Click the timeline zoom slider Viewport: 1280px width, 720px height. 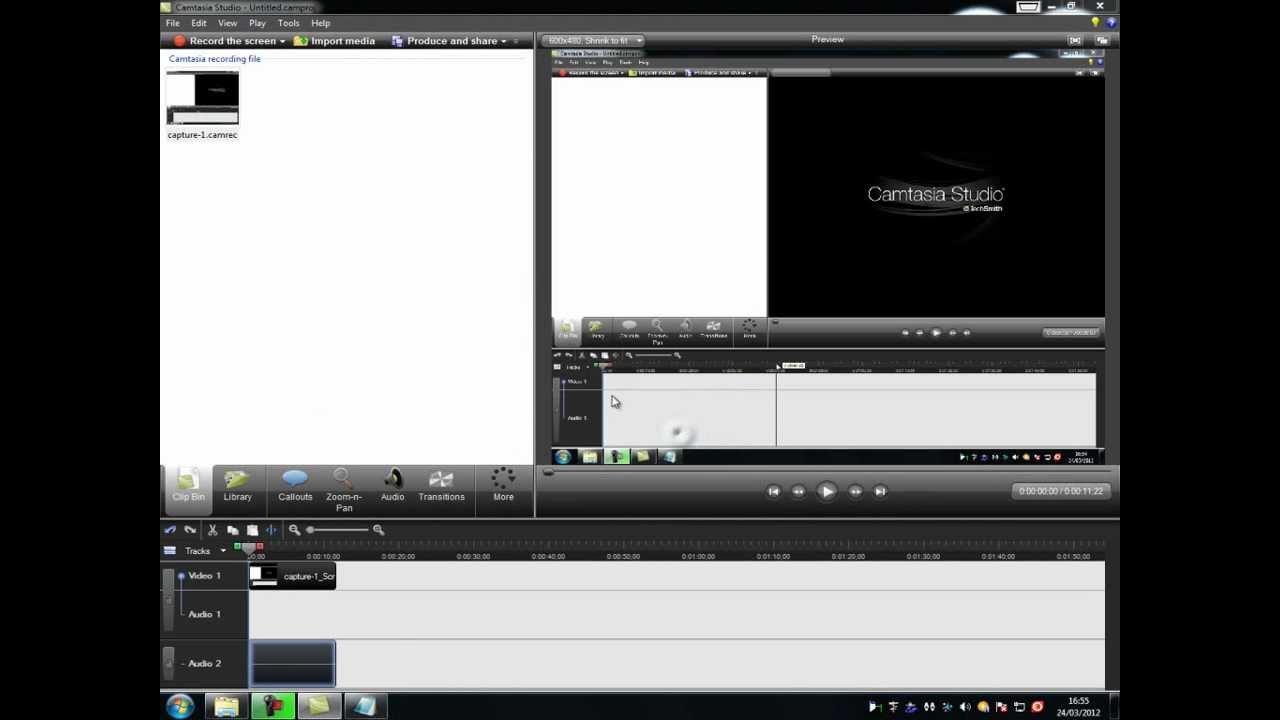(337, 530)
